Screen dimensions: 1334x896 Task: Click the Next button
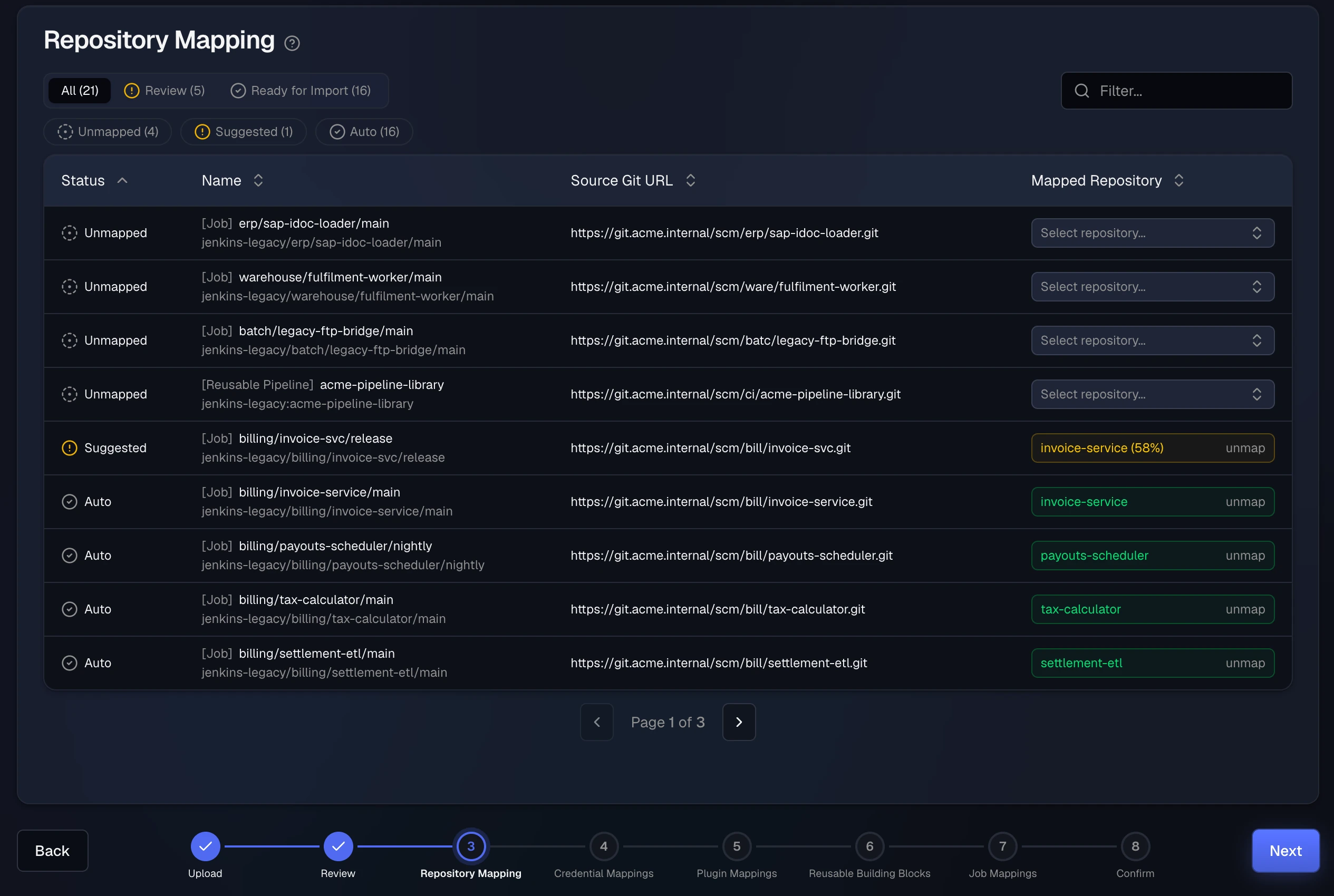click(x=1285, y=850)
